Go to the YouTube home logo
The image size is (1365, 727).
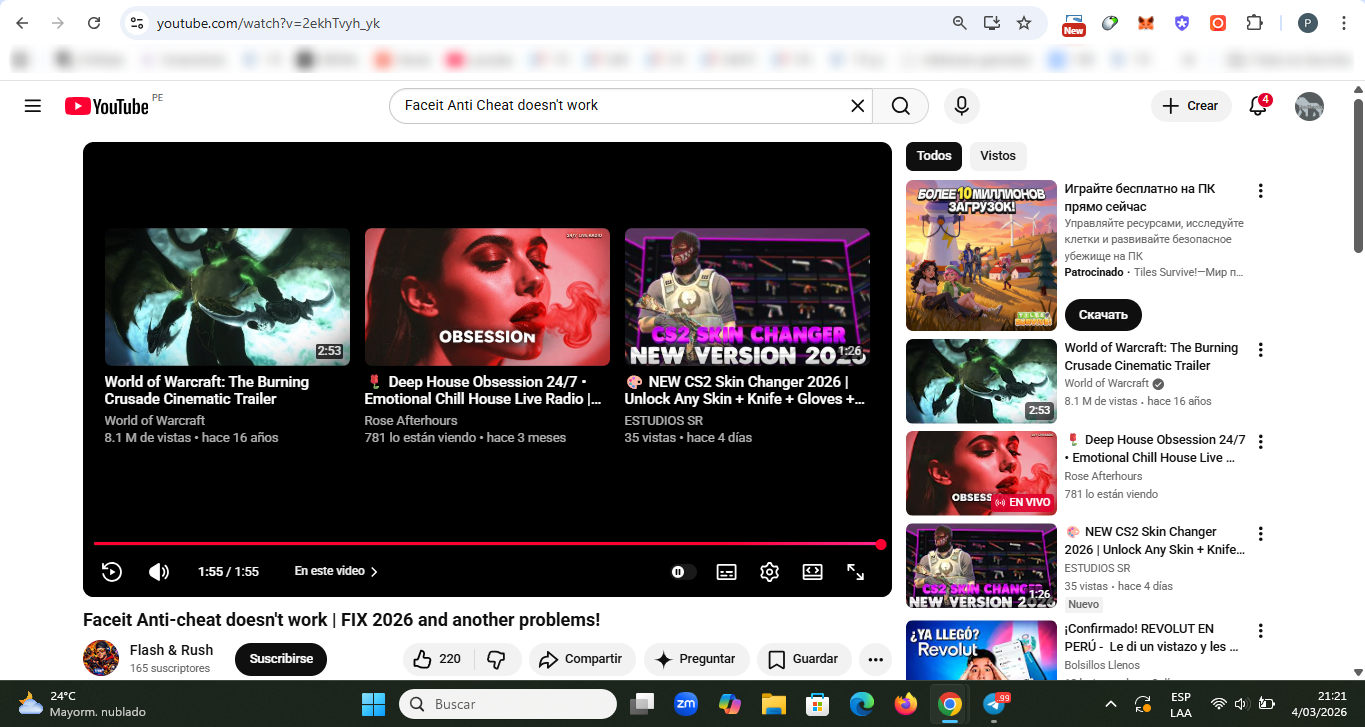[x=107, y=106]
